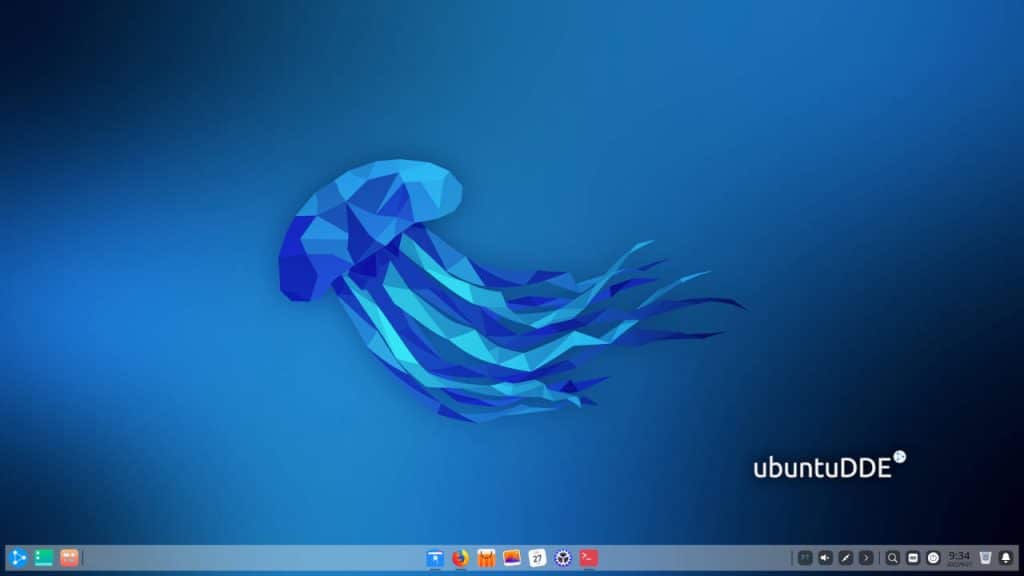The width and height of the screenshot is (1024, 576).
Task: Open the Deepin launcher from the dock
Action: 15,557
